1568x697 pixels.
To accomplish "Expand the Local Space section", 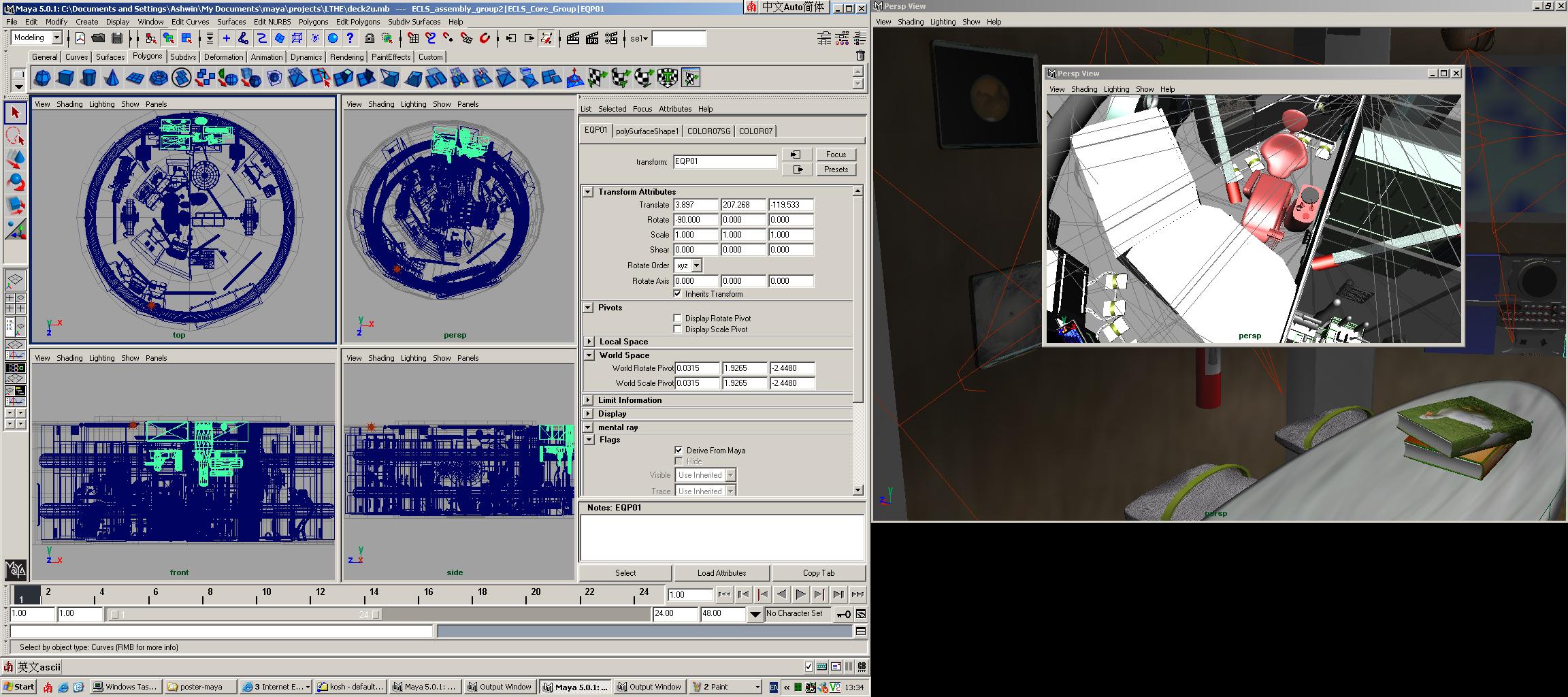I will pos(589,342).
